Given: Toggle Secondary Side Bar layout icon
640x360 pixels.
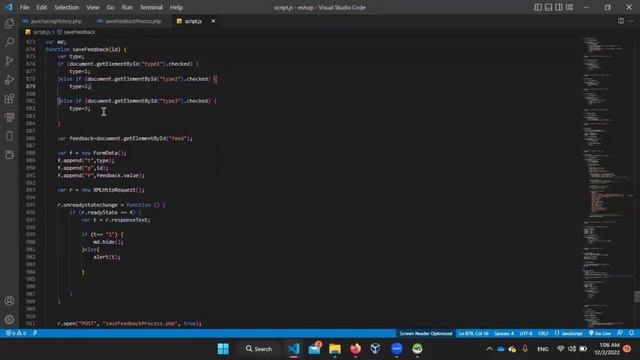Looking at the screenshot, I should pyautogui.click(x=559, y=7).
